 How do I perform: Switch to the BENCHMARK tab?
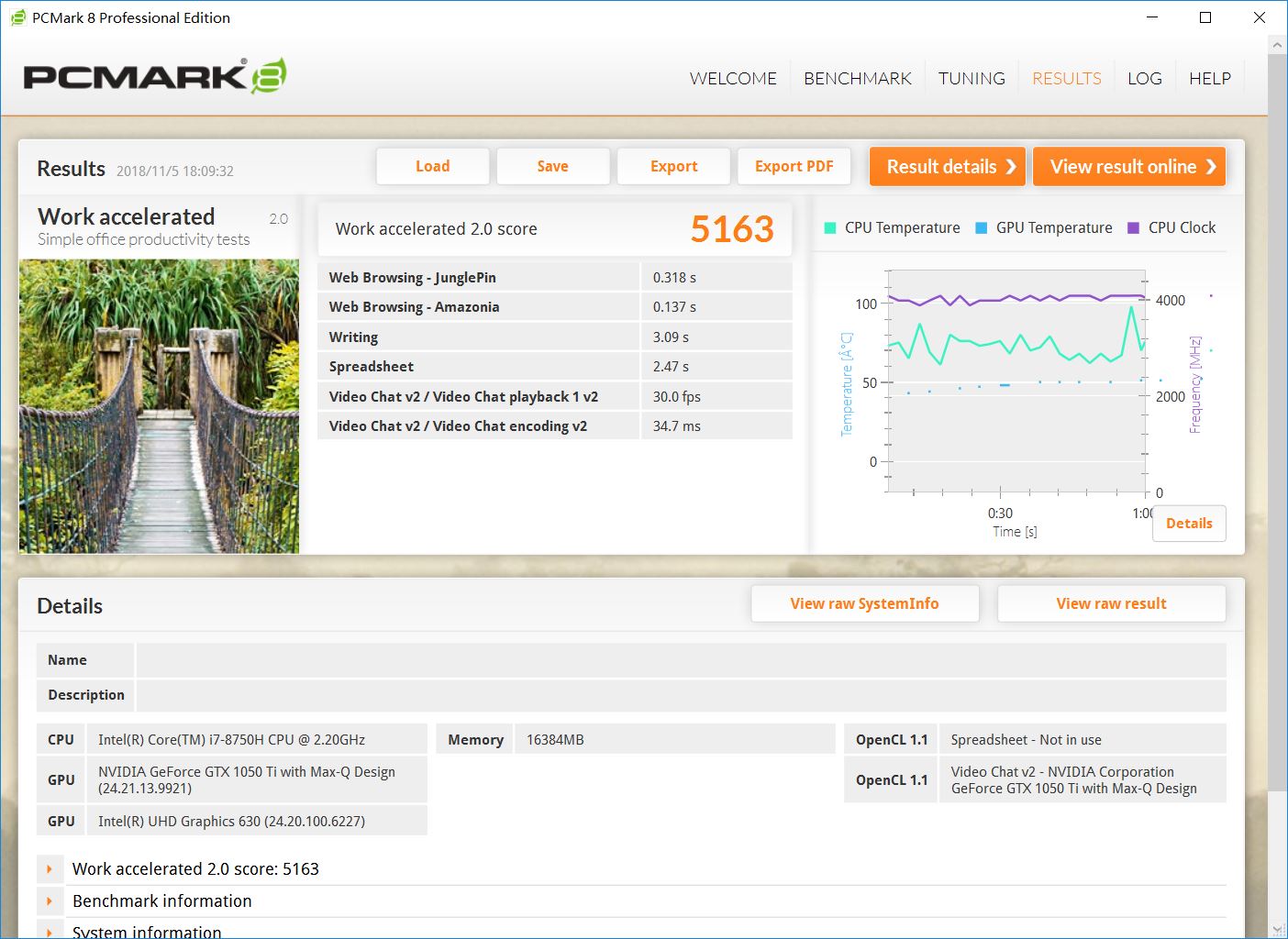pyautogui.click(x=858, y=79)
